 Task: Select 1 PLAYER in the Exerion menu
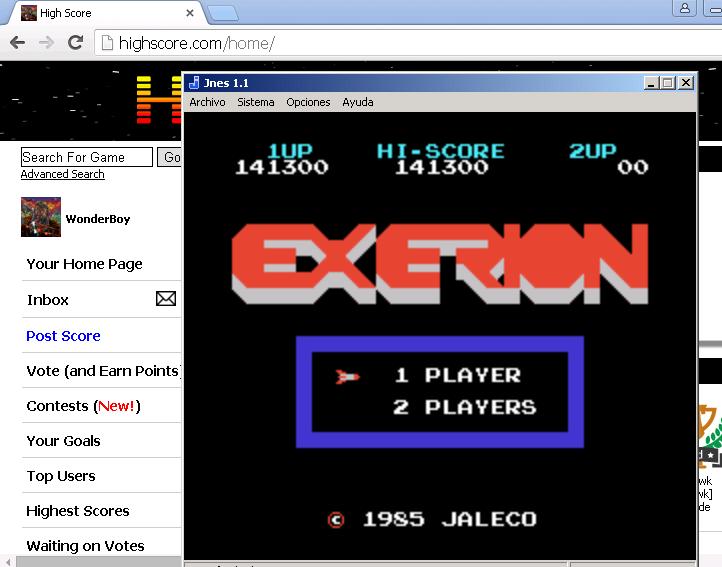458,375
